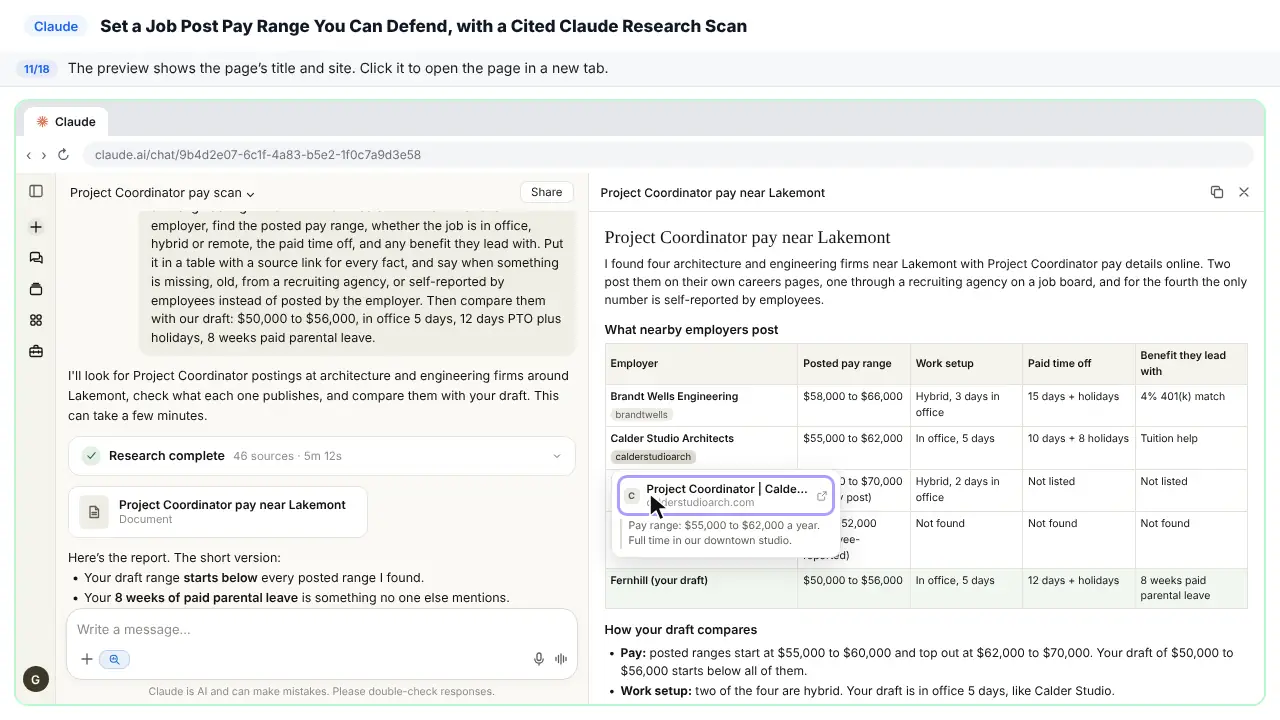Open the Calder Studio link preview card
The width and height of the screenshot is (1280, 720).
tap(725, 495)
